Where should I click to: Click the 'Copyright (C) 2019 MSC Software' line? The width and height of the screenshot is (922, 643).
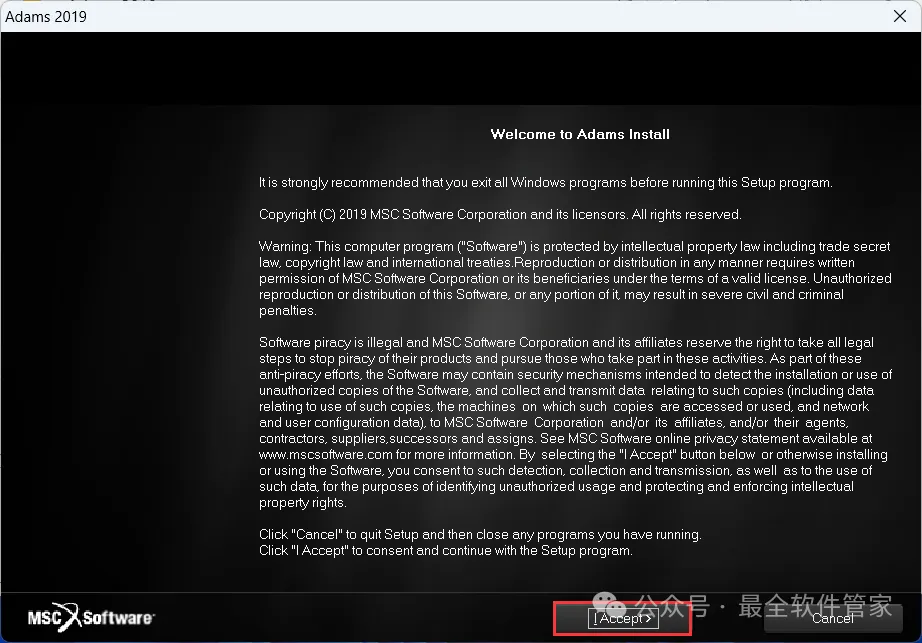click(x=500, y=215)
